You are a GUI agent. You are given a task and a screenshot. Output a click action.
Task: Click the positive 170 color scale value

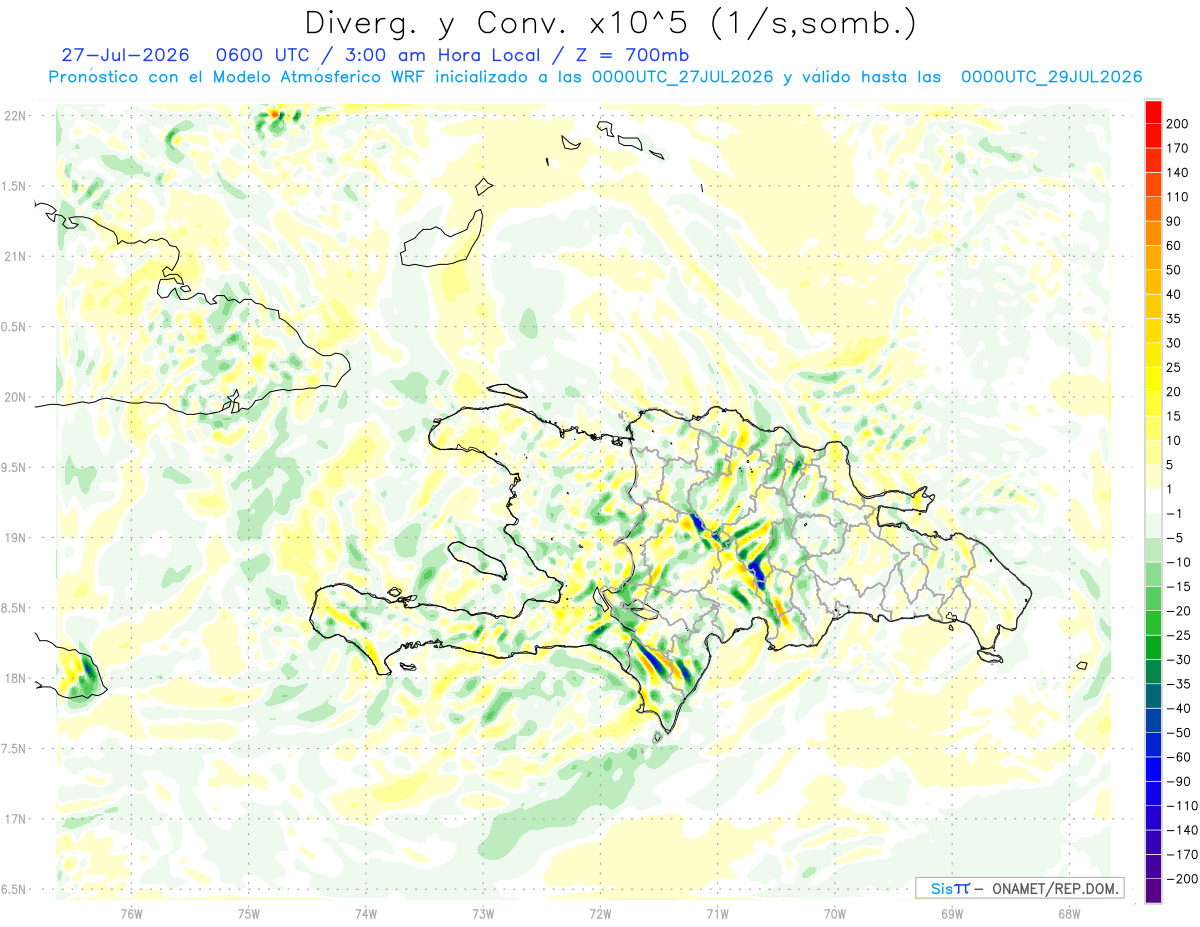pos(1177,148)
